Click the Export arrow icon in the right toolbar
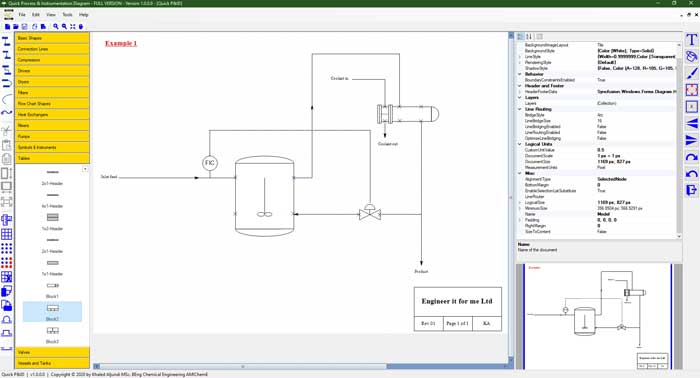Screen dimensions: 700x378 (x=691, y=190)
